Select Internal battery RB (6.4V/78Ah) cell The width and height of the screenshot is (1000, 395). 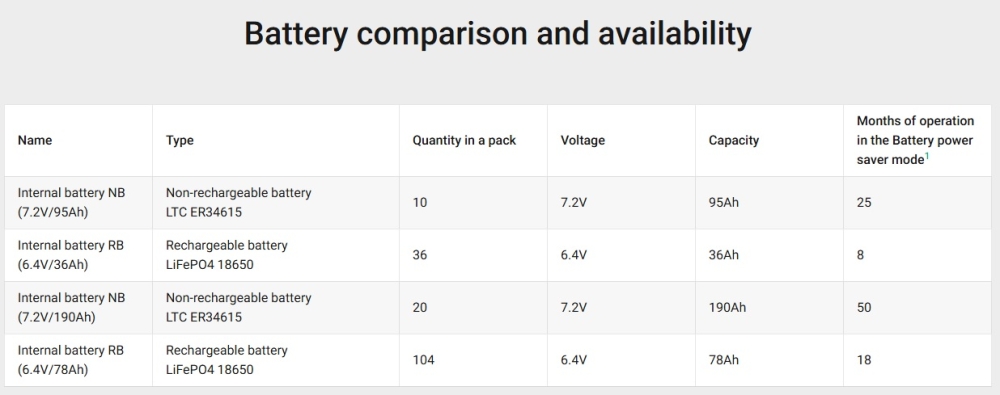tap(71, 360)
